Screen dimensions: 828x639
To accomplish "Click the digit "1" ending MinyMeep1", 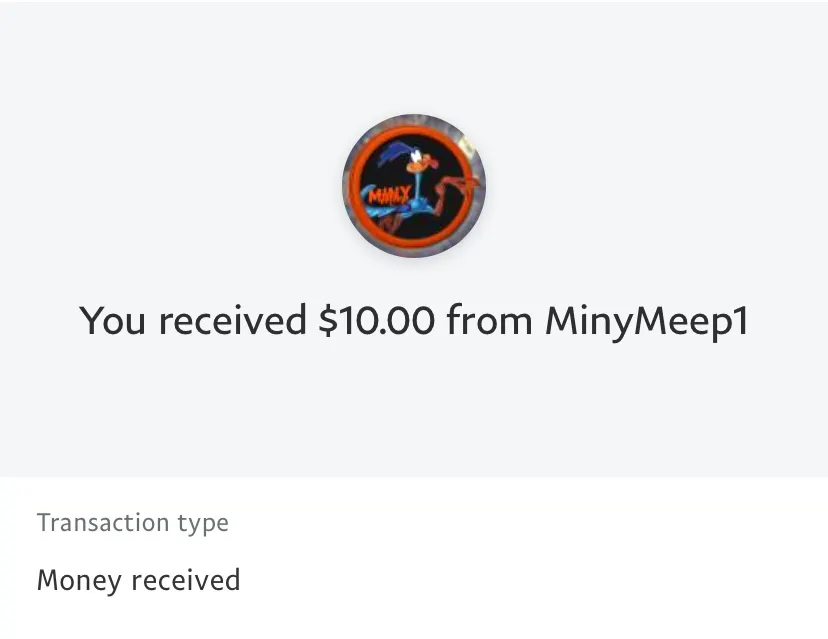I will point(740,321).
